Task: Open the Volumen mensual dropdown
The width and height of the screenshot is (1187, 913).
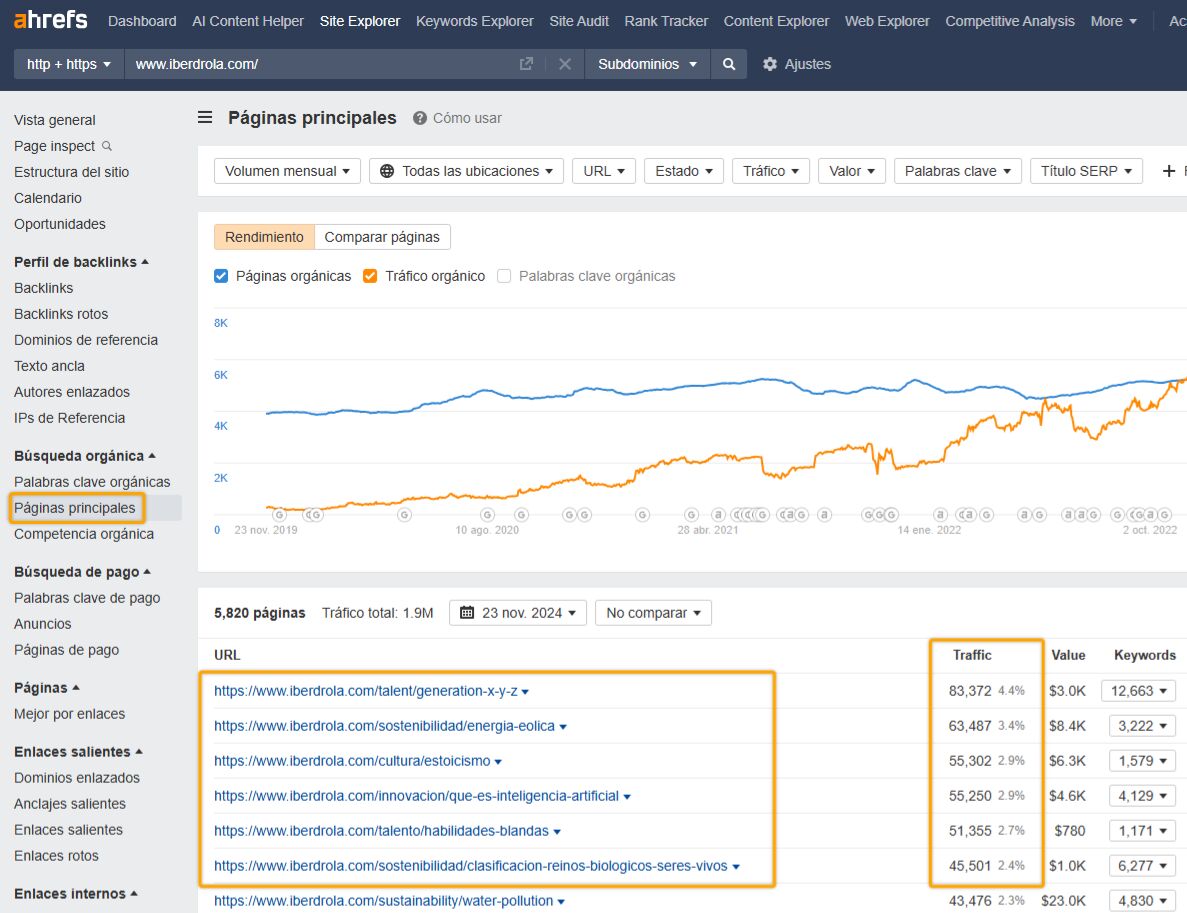Action: (x=286, y=170)
